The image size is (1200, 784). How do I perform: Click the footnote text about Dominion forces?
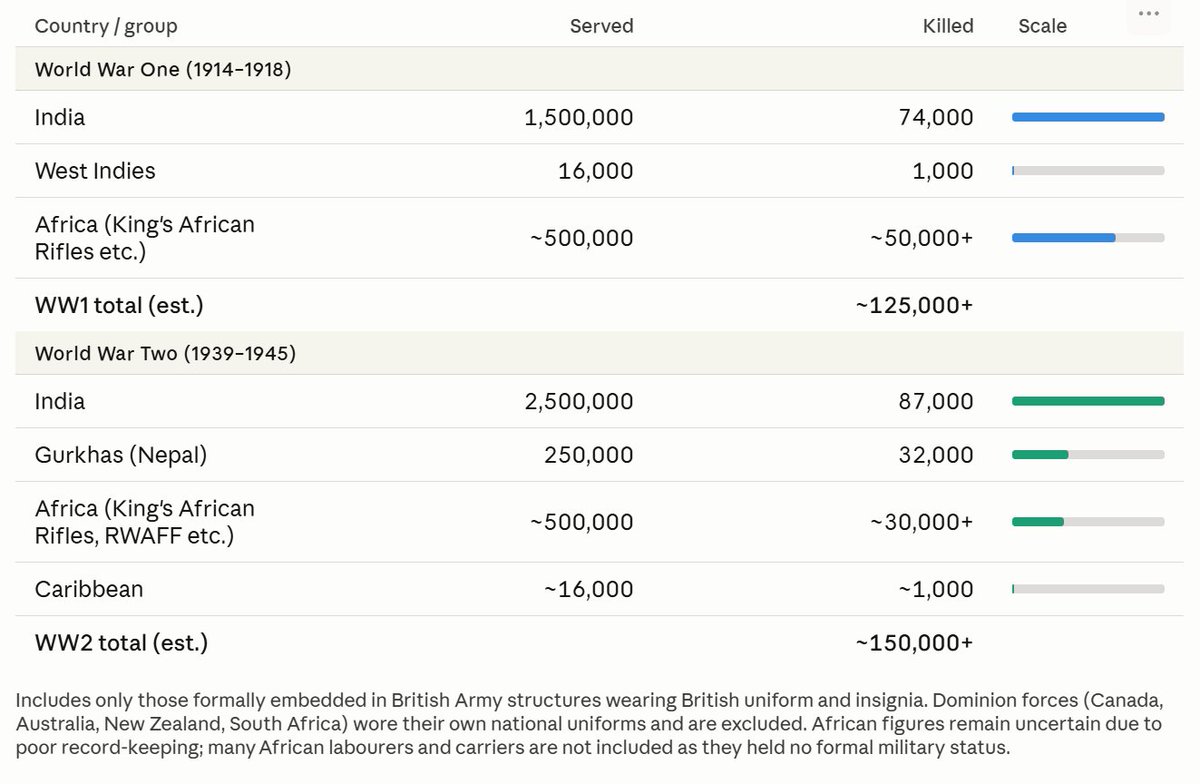point(590,723)
